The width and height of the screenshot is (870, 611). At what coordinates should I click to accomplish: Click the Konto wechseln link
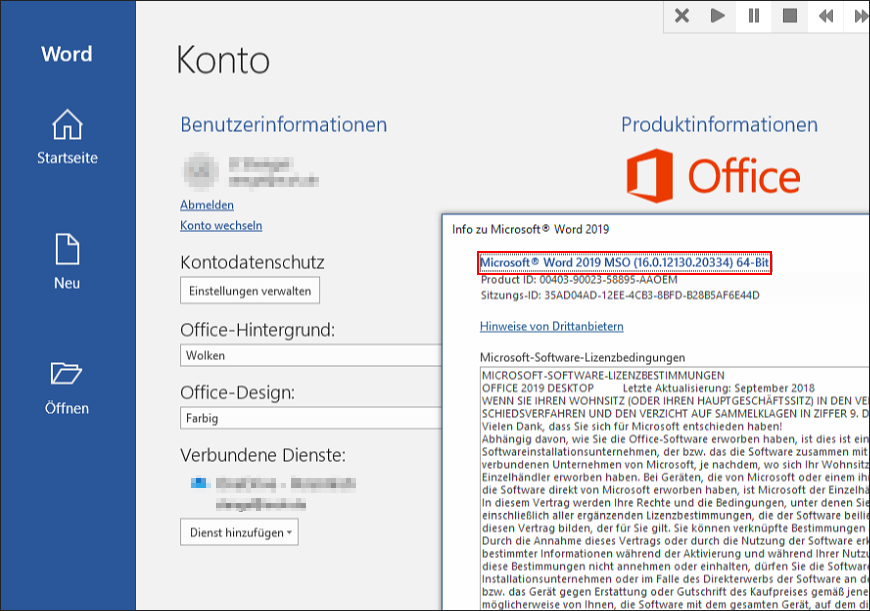coord(221,226)
